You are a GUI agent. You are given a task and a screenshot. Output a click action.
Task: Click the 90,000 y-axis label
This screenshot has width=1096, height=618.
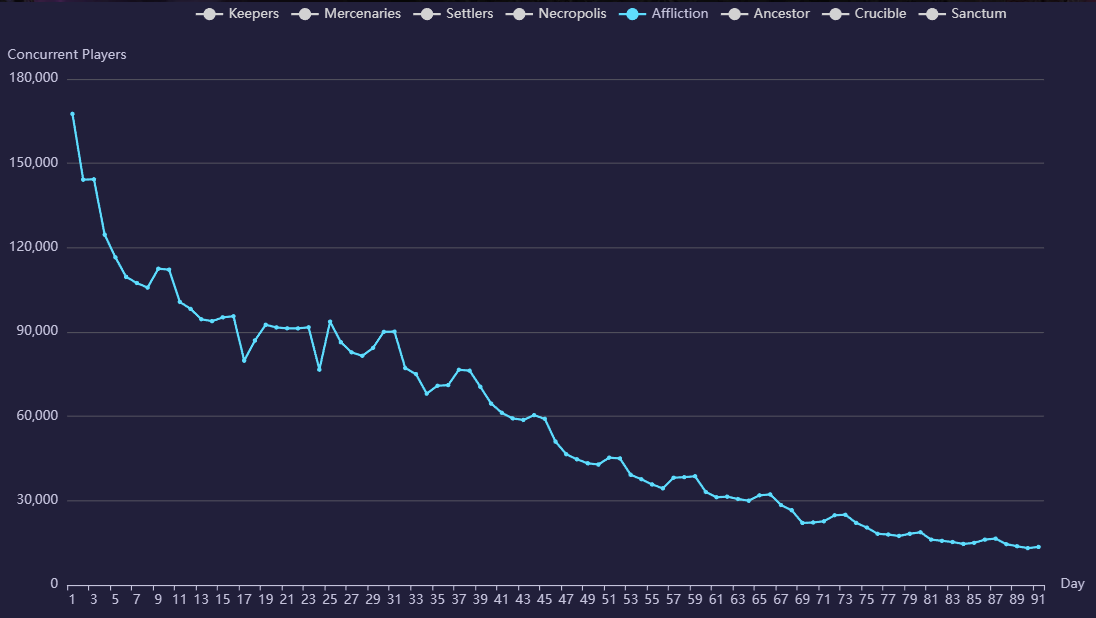(37, 331)
